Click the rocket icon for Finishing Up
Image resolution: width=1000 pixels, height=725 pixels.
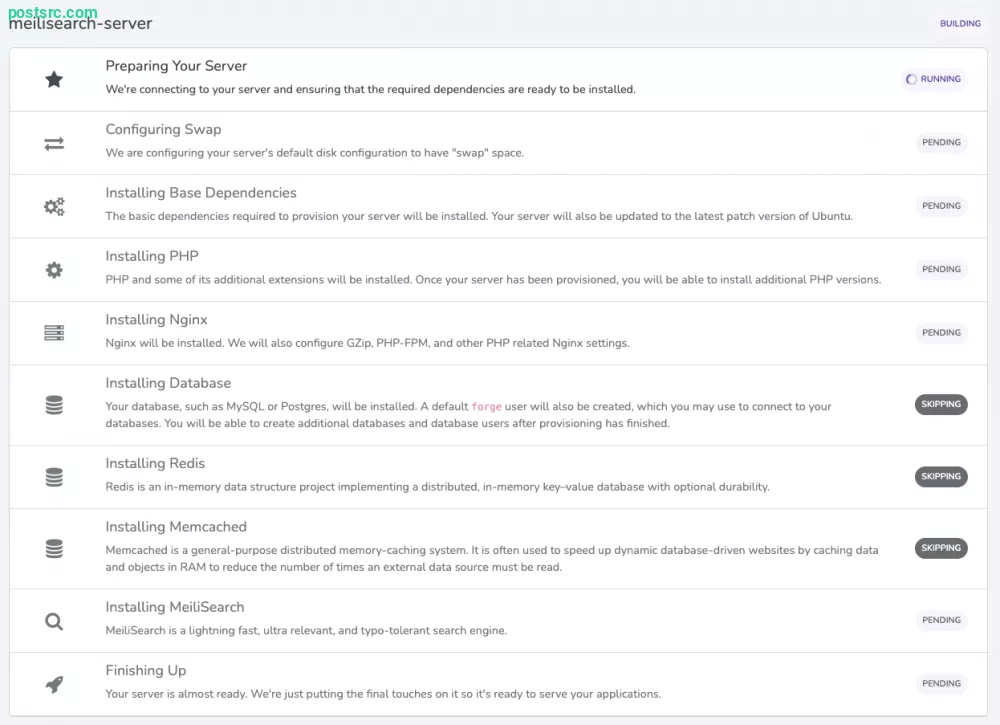click(x=54, y=684)
